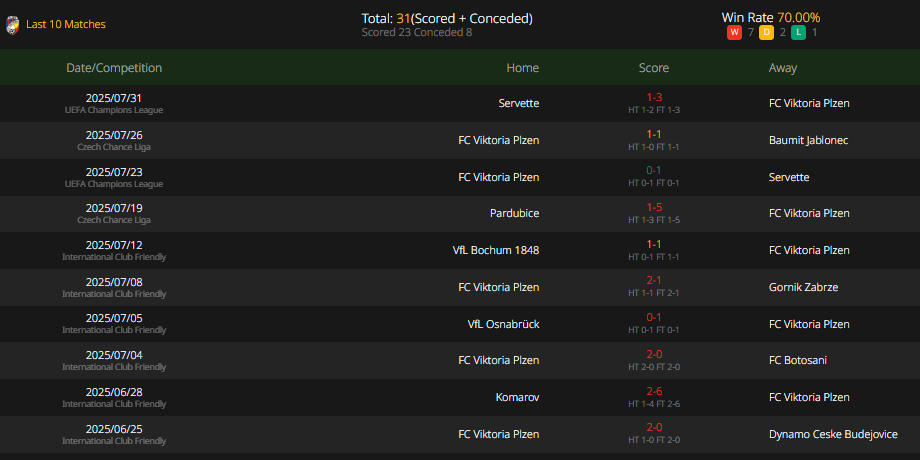Click the FC Botosani team name
This screenshot has width=920, height=460.
797,360
